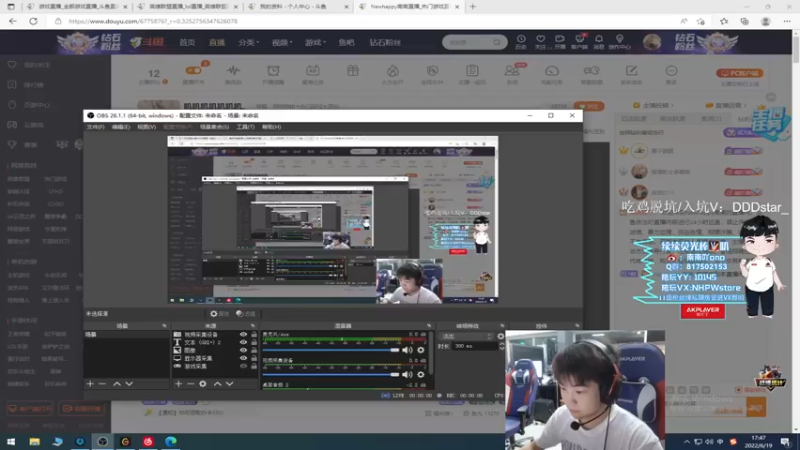This screenshot has width=800, height=450.
Task: Toggle lock on the video capture device source
Action: click(x=254, y=335)
